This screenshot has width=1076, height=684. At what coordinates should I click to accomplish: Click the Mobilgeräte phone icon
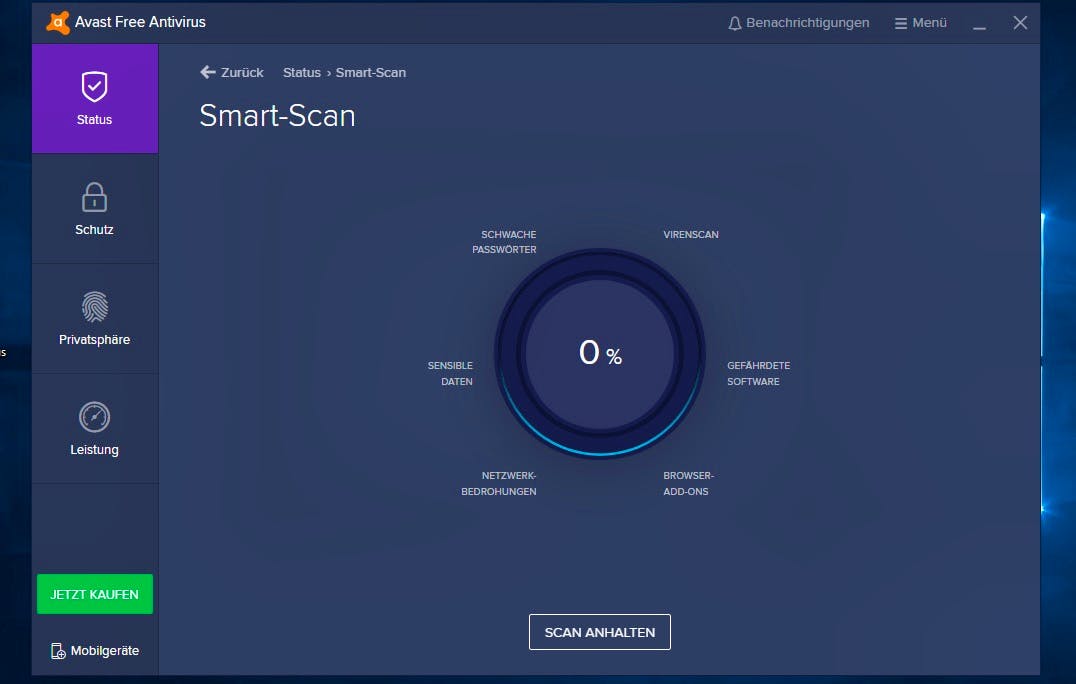point(58,651)
